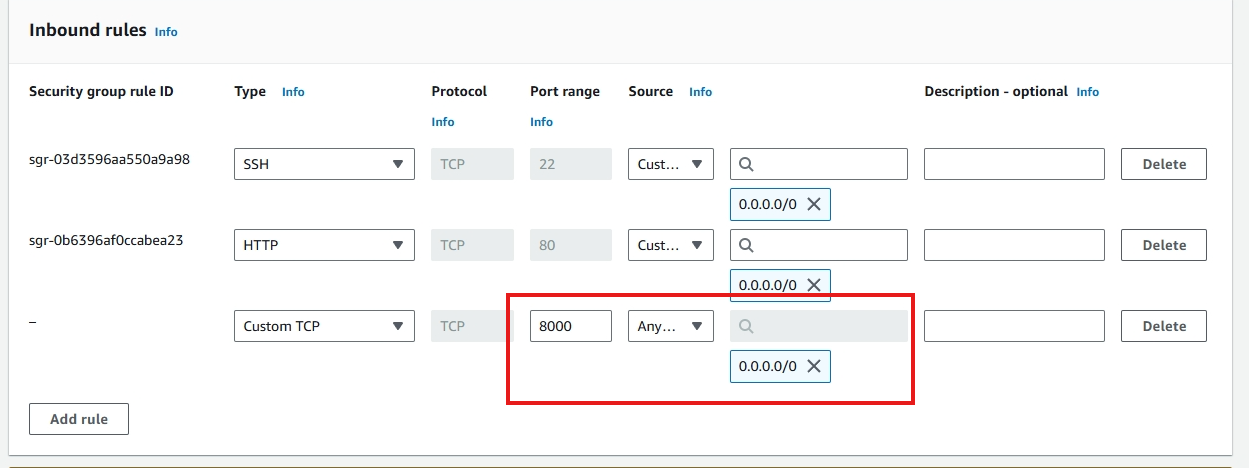Screen dimensions: 1249x468
Task: Remove 0.0.0.0/0 chip in SSH rule
Action: point(814,204)
